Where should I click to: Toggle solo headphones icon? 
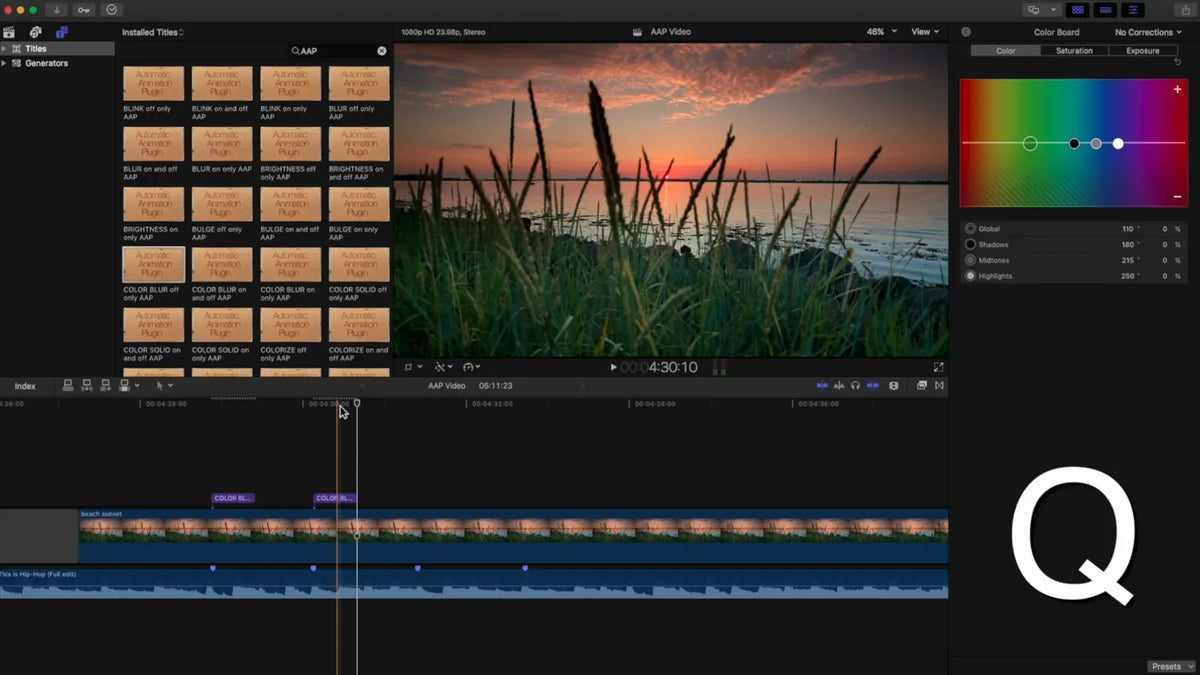click(855, 385)
